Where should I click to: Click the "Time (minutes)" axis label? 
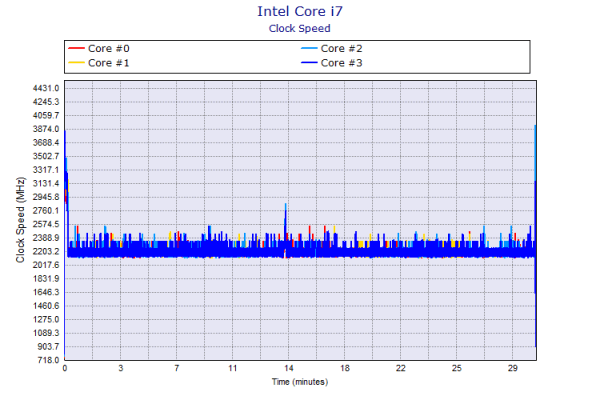300,382
